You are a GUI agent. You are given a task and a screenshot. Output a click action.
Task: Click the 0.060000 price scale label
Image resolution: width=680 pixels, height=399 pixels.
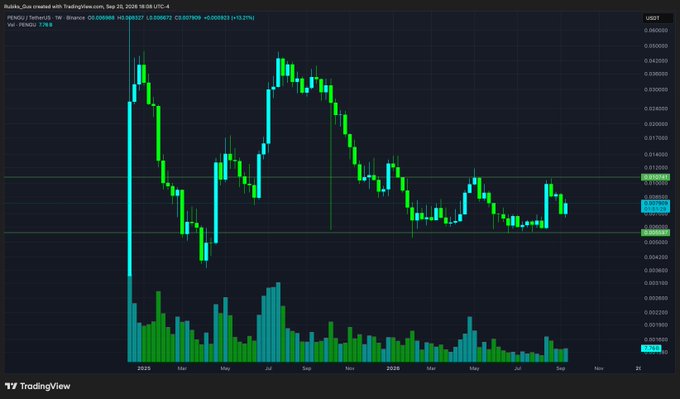pyautogui.click(x=655, y=31)
